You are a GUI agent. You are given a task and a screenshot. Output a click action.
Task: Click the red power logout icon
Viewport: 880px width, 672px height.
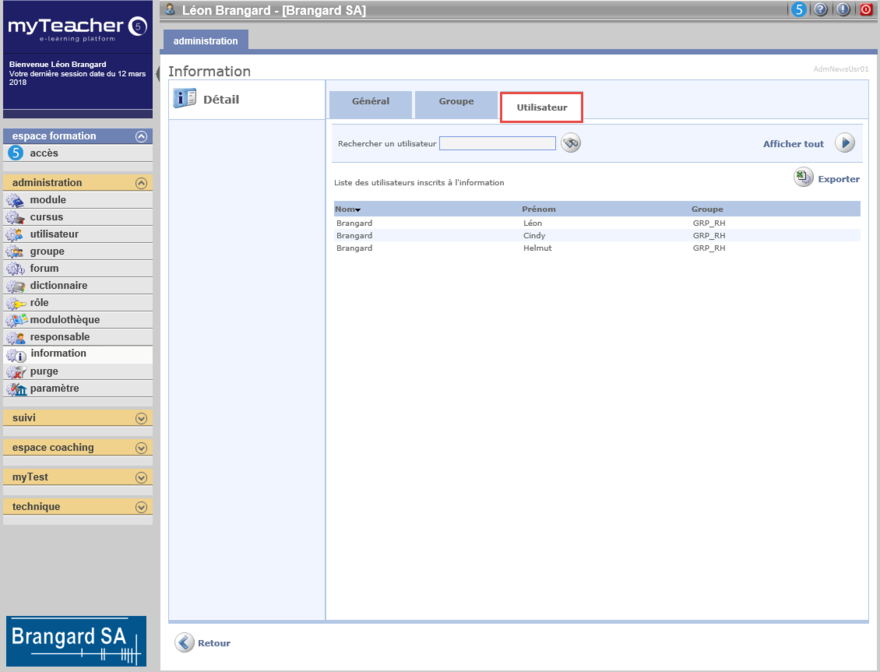866,10
